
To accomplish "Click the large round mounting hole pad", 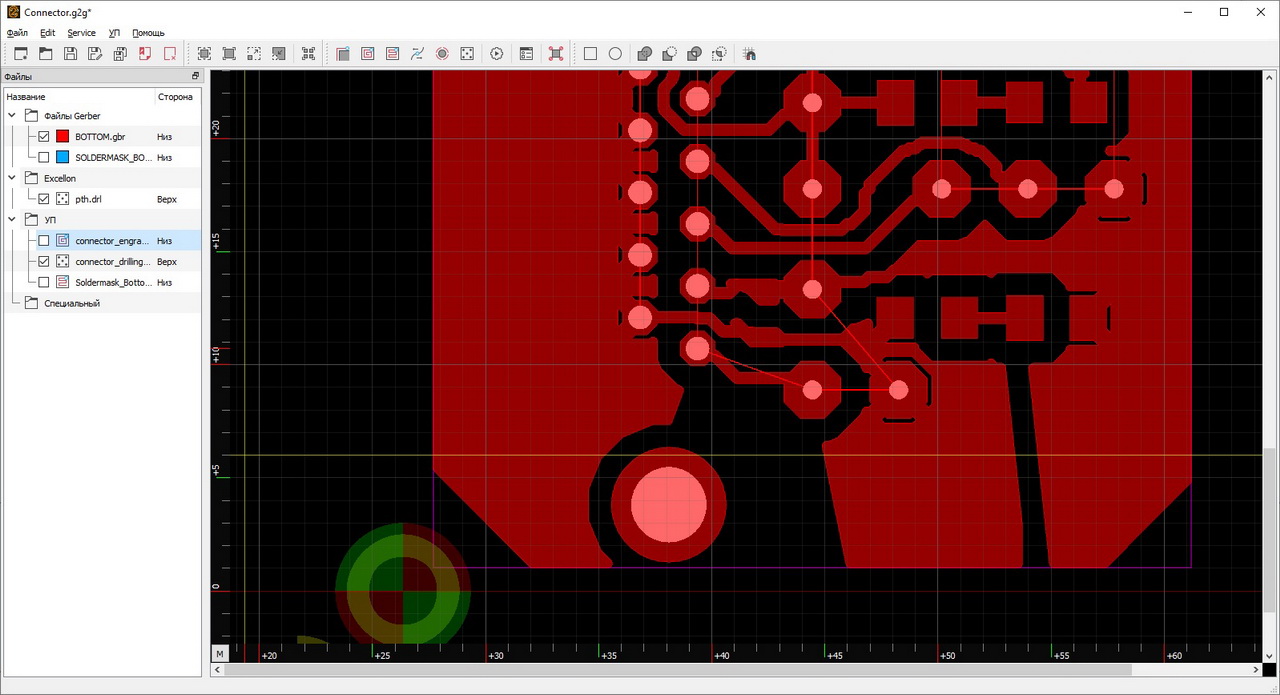I will tap(668, 505).
